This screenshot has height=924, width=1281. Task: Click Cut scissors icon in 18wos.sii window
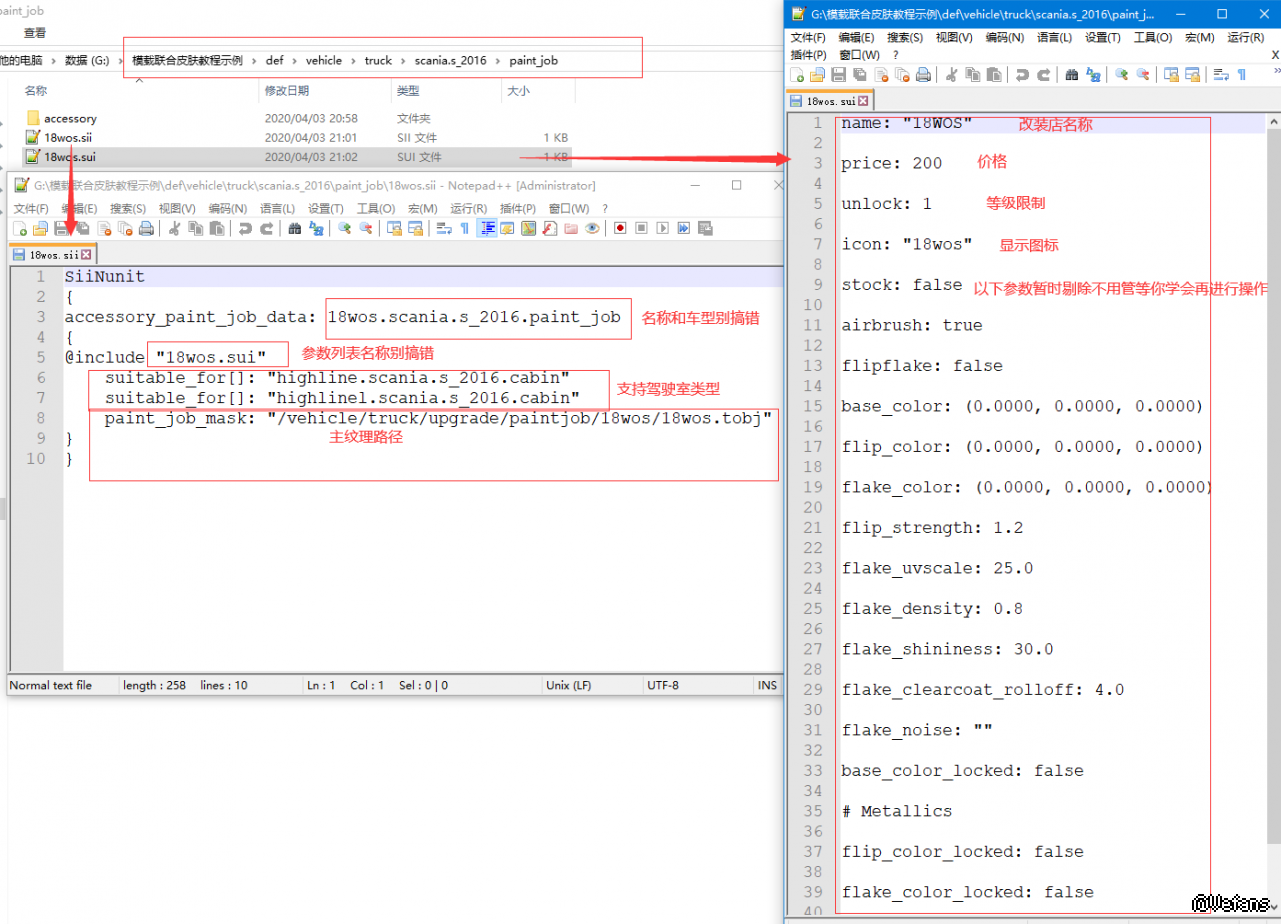174,229
